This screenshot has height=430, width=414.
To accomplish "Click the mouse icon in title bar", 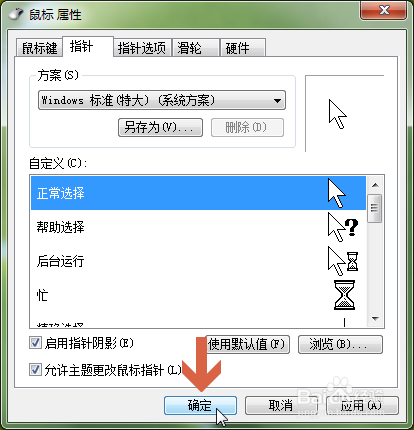I will pos(16,14).
